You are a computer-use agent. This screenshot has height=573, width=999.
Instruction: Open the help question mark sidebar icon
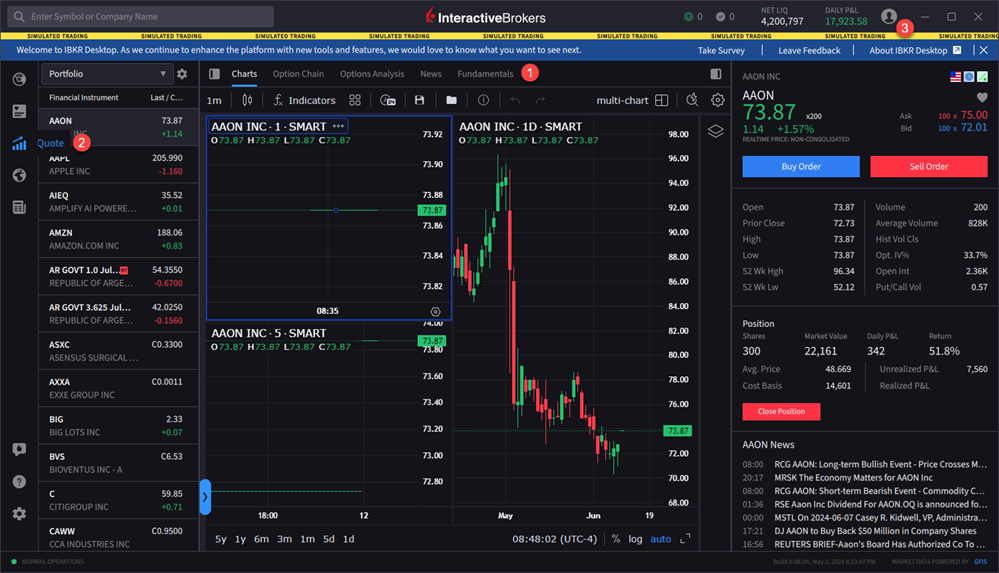point(19,482)
